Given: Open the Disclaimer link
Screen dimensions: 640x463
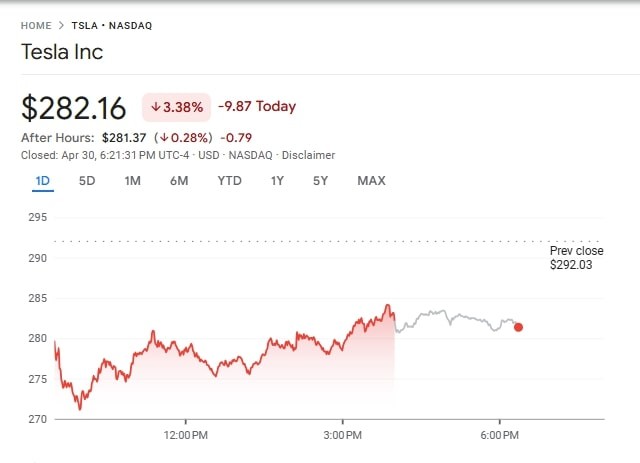Looking at the screenshot, I should tap(308, 155).
